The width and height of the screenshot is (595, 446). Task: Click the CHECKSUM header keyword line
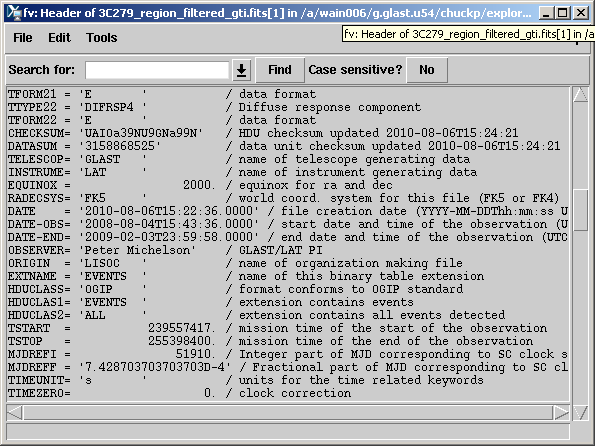click(x=263, y=133)
